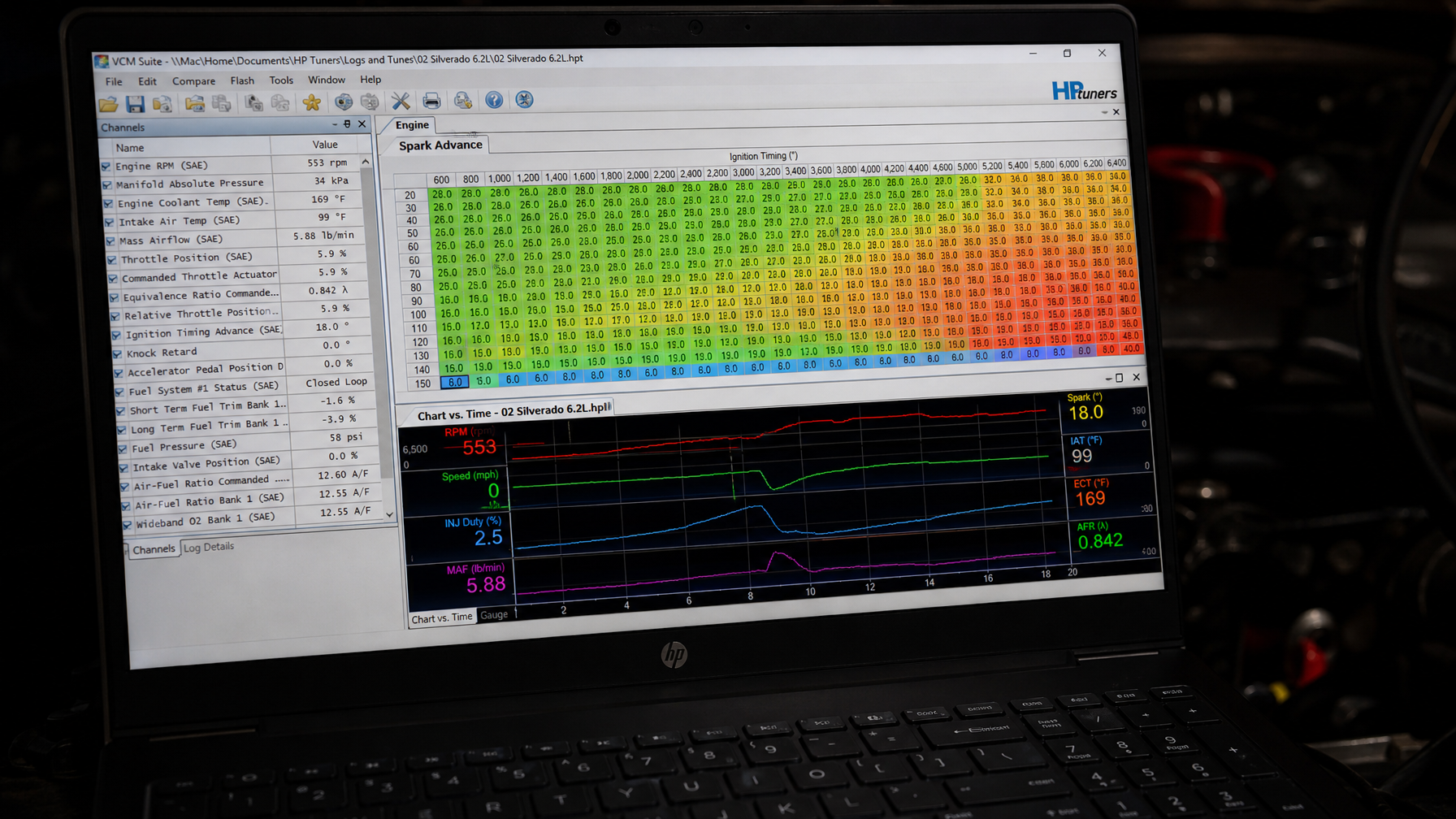Click the folder-with-disc icon next to Save

tap(162, 104)
